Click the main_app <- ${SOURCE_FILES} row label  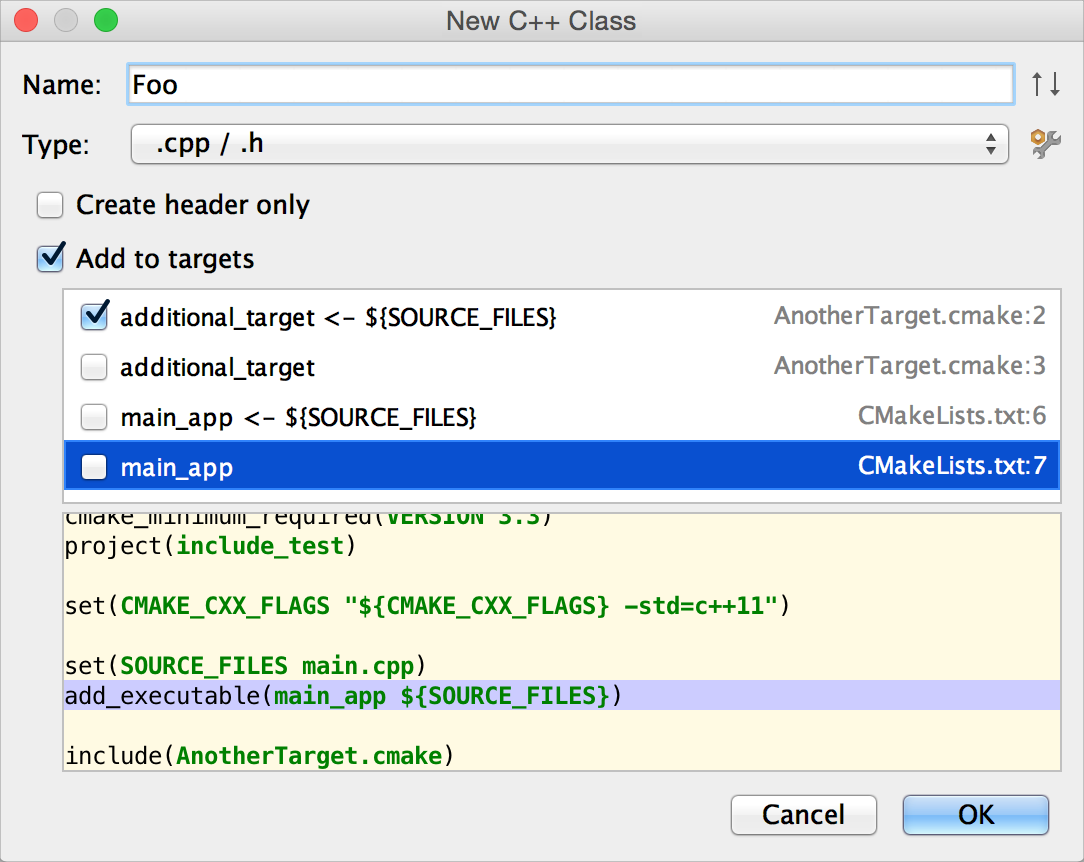[x=298, y=418]
